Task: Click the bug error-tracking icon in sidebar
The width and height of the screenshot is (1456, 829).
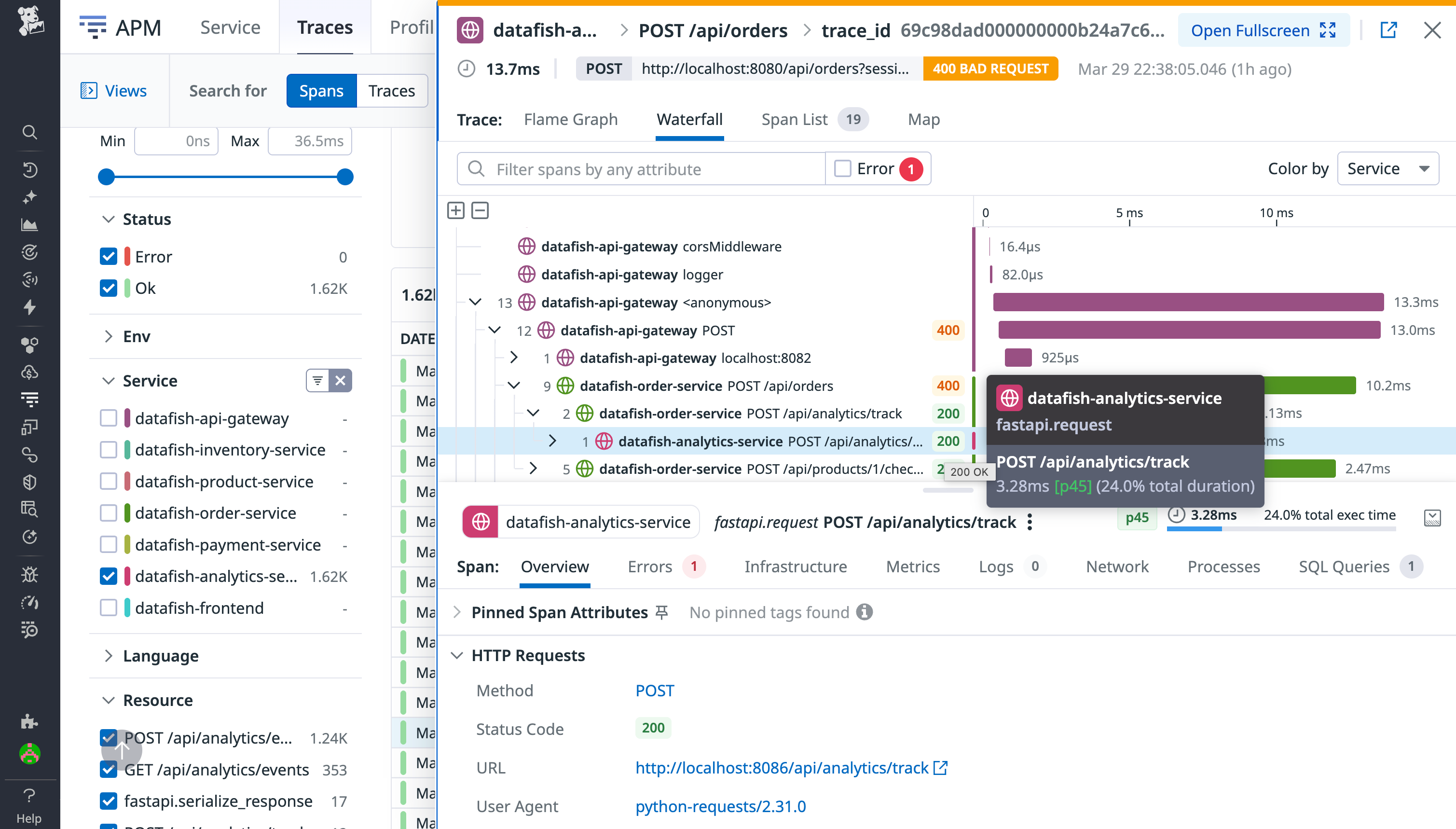Action: [29, 574]
